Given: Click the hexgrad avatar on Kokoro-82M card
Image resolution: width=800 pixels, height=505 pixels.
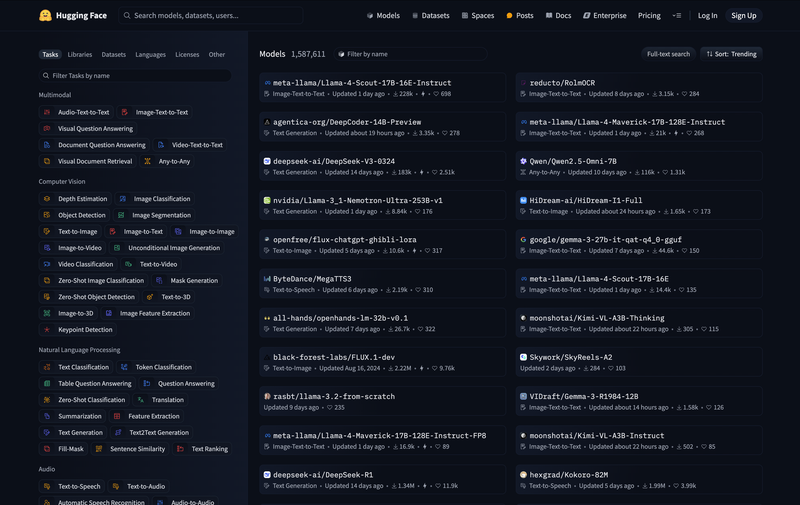Looking at the screenshot, I should [x=523, y=475].
